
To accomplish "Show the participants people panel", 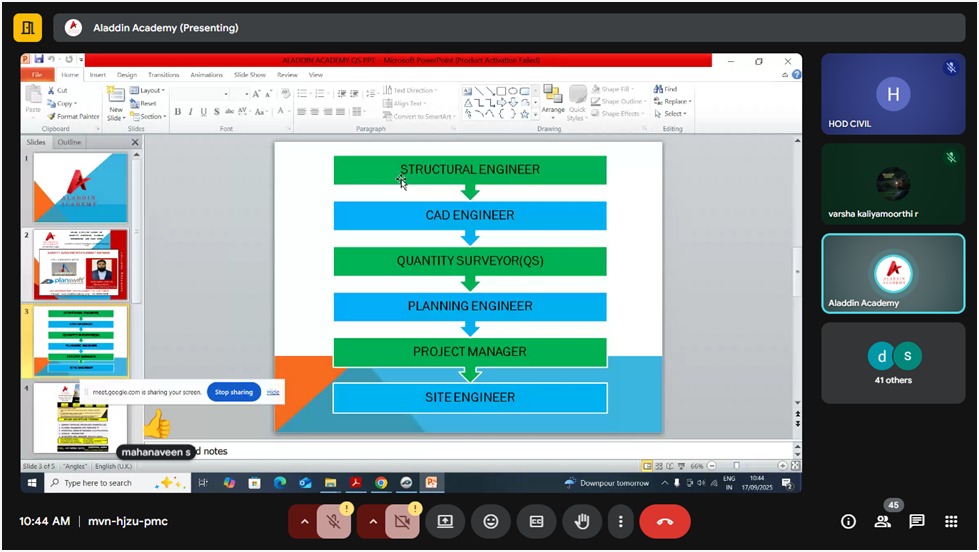I will (882, 521).
